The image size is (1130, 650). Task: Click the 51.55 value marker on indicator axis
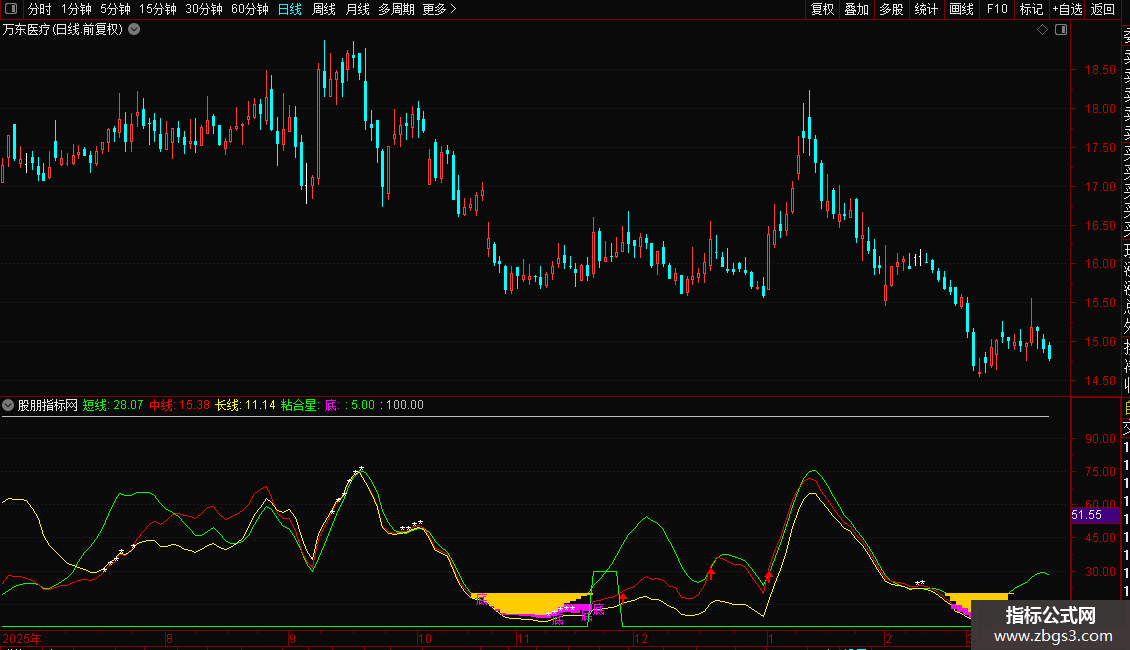1087,515
